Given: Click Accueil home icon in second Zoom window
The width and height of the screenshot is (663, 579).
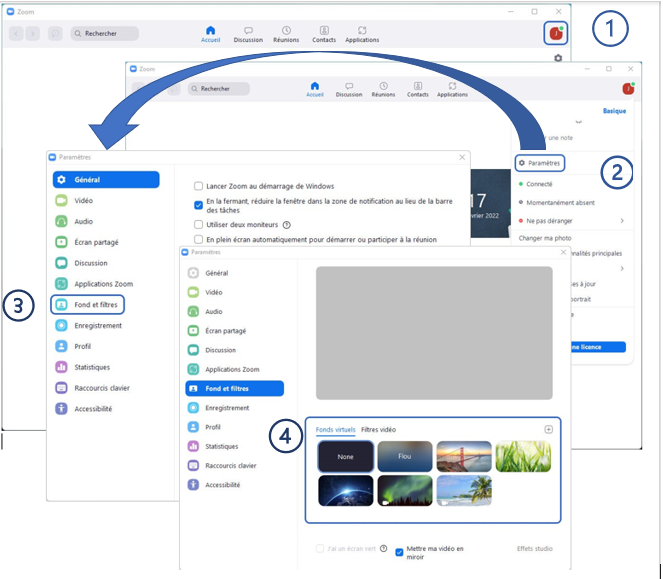Looking at the screenshot, I should pyautogui.click(x=315, y=86).
